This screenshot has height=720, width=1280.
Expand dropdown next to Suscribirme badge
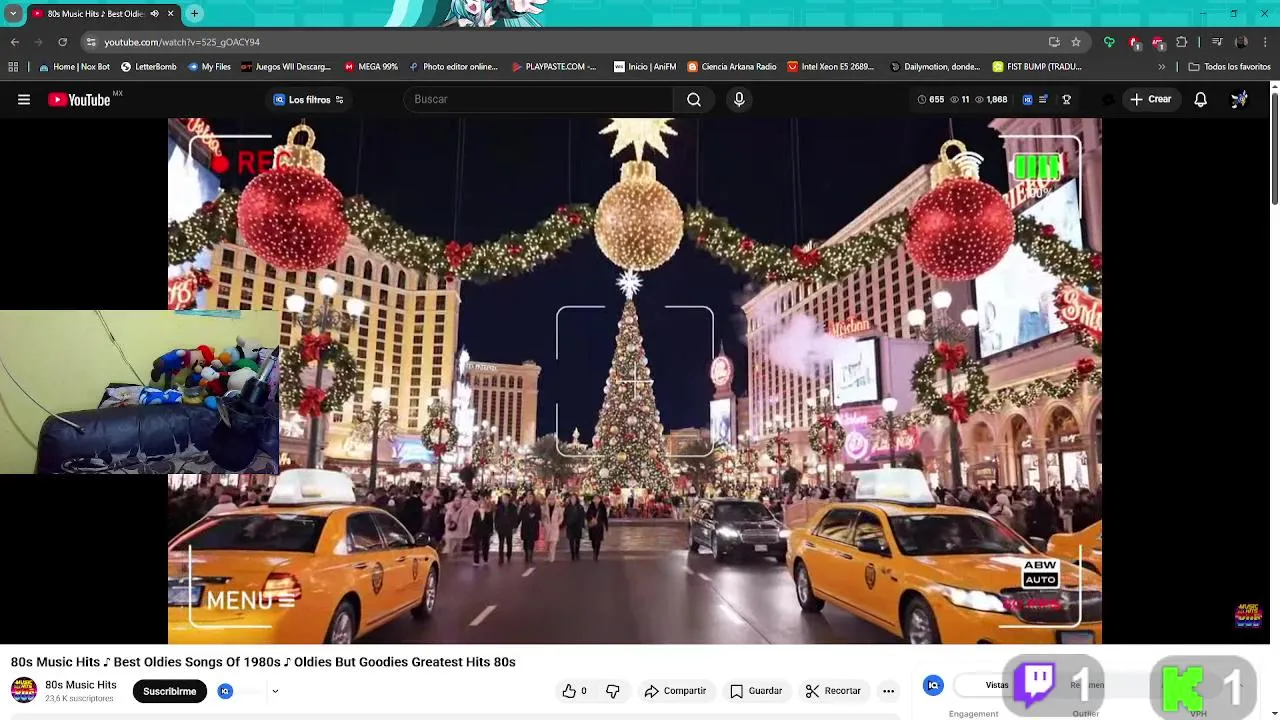click(x=275, y=691)
